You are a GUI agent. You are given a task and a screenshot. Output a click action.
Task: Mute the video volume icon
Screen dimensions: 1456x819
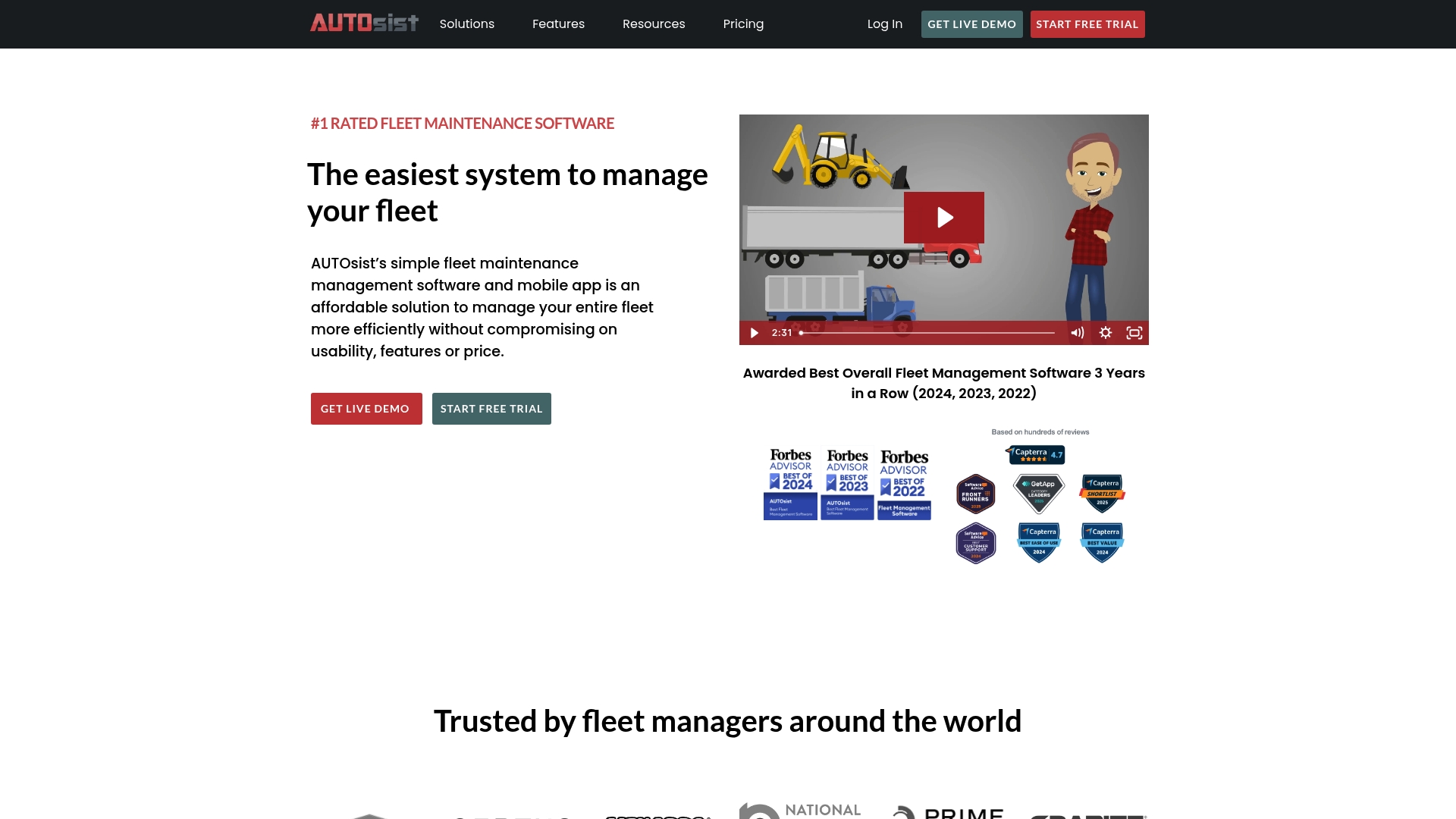click(x=1077, y=333)
